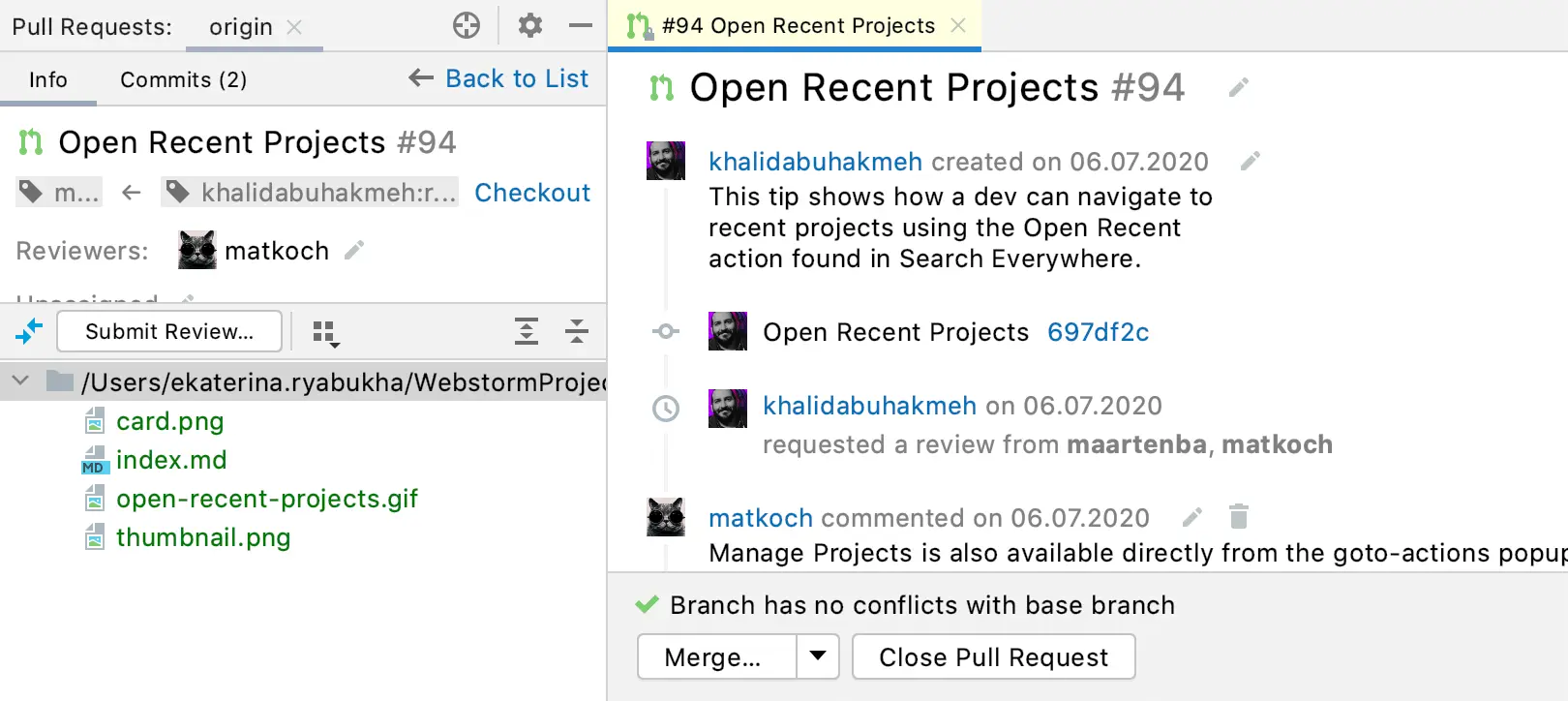
Task: Collapse all files in changes tree
Action: (x=577, y=331)
